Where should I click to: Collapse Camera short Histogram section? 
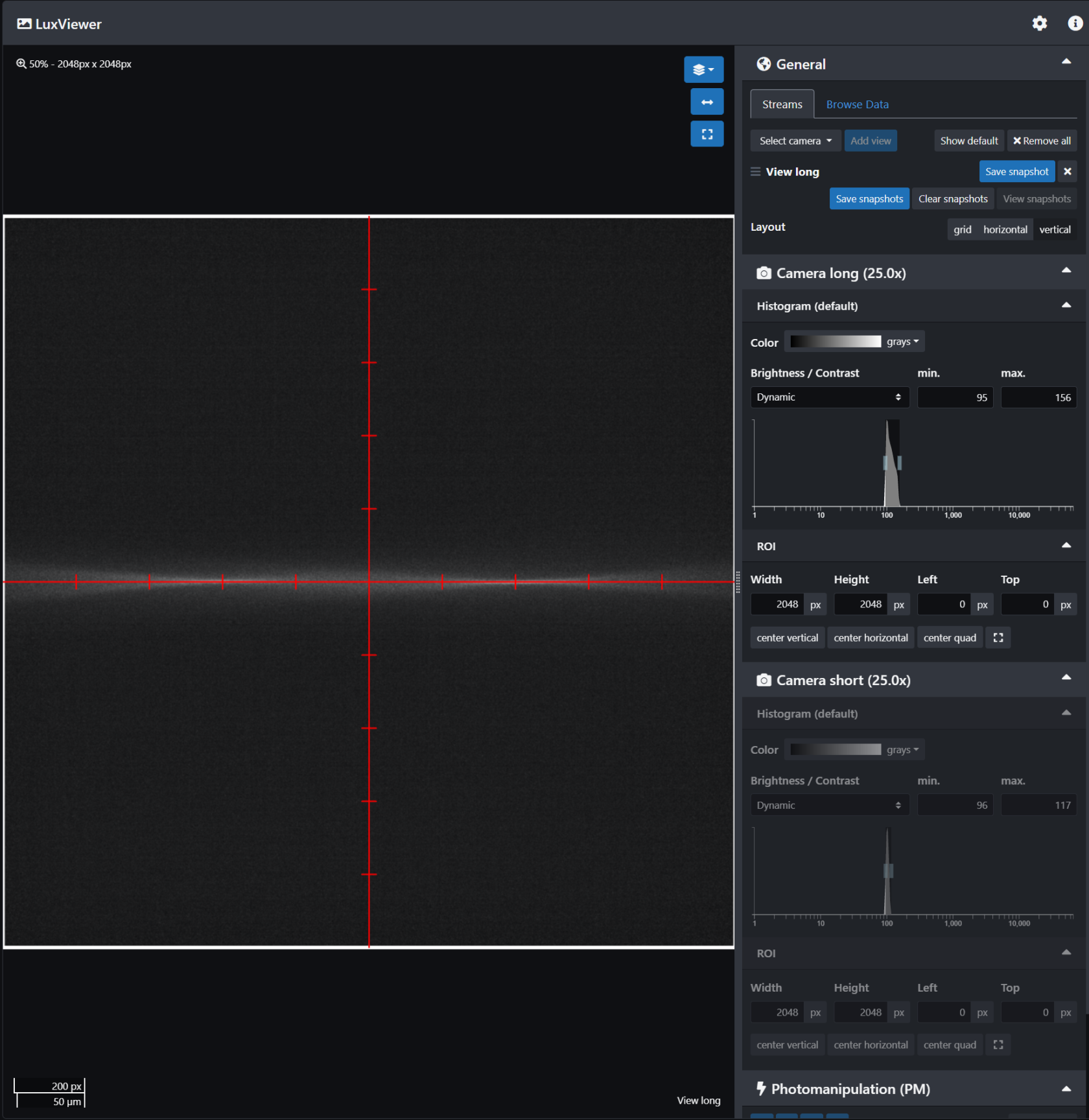[1066, 713]
